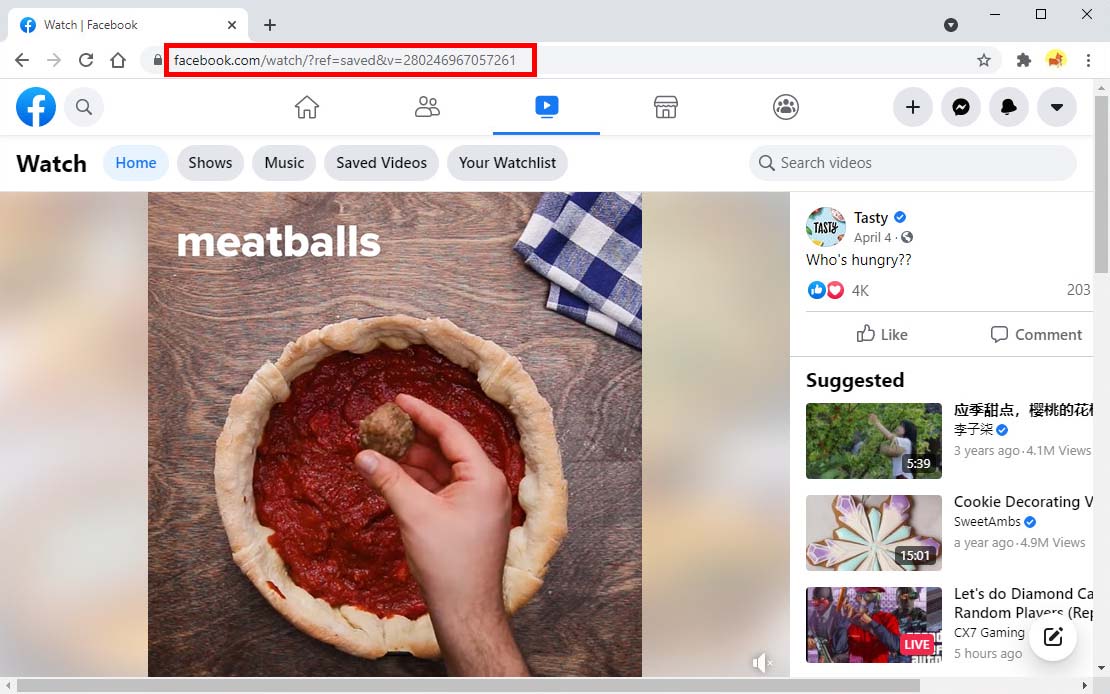Reload the page
This screenshot has width=1110, height=694.
tap(86, 60)
